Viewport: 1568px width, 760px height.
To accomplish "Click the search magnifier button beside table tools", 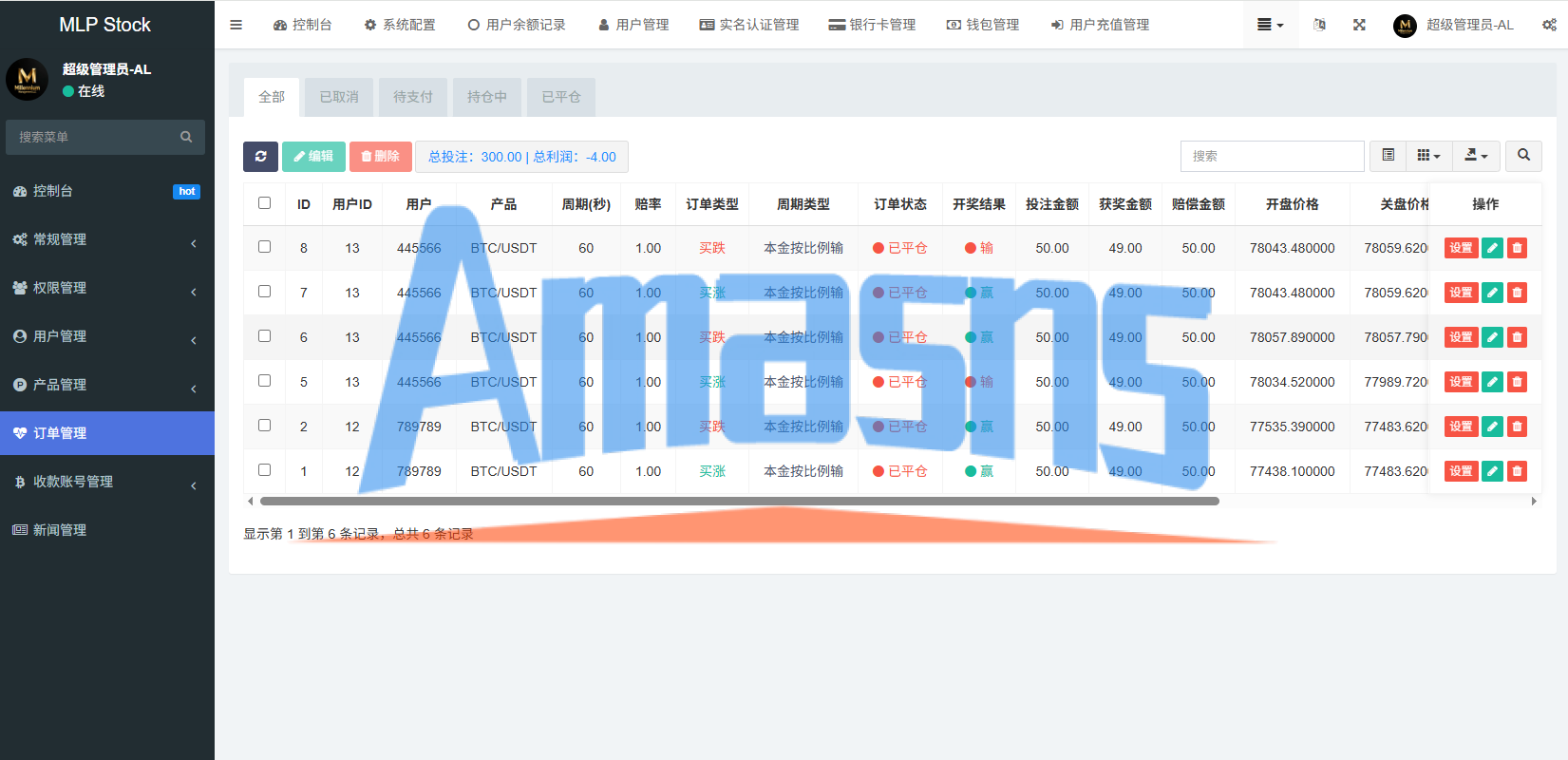I will (1523, 156).
